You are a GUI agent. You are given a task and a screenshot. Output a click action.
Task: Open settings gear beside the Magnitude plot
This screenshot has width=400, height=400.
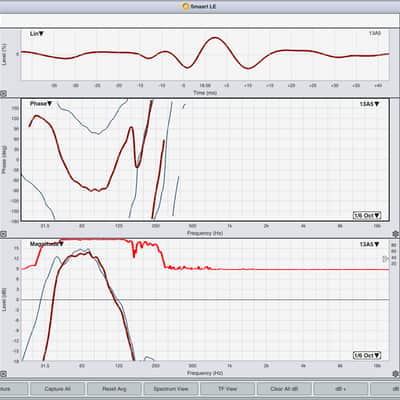pos(395,374)
